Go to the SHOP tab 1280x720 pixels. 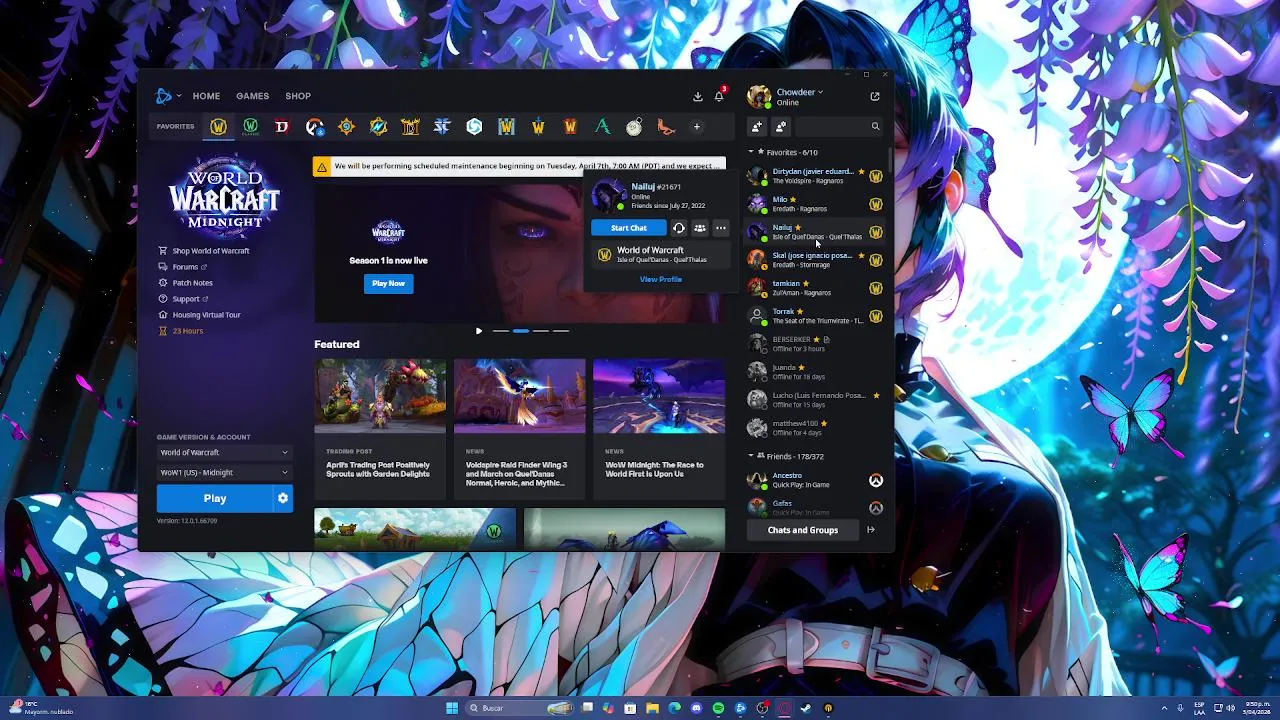[298, 96]
